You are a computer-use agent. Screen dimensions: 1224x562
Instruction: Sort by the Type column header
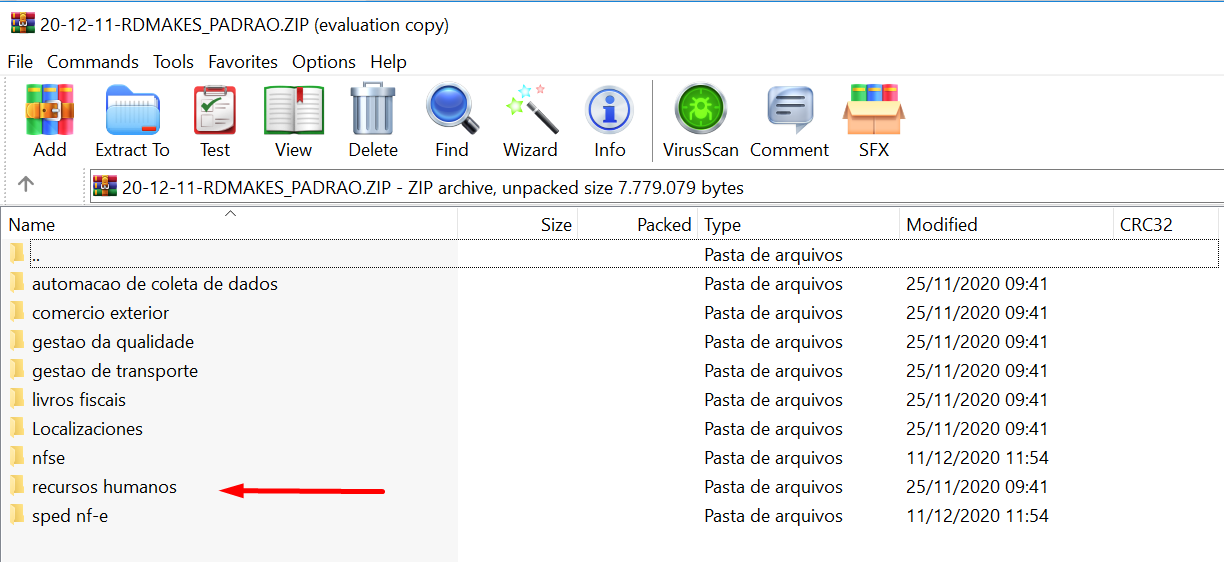click(x=799, y=224)
